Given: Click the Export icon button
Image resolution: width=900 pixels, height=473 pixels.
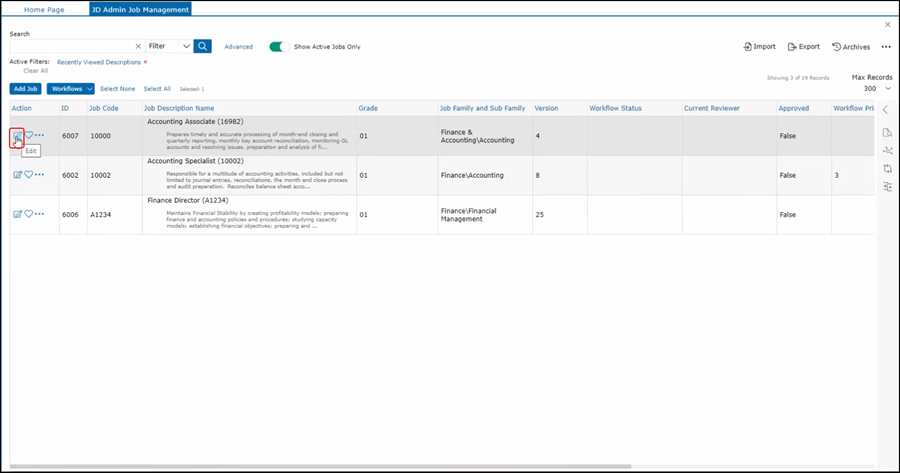Looking at the screenshot, I should pyautogui.click(x=803, y=46).
